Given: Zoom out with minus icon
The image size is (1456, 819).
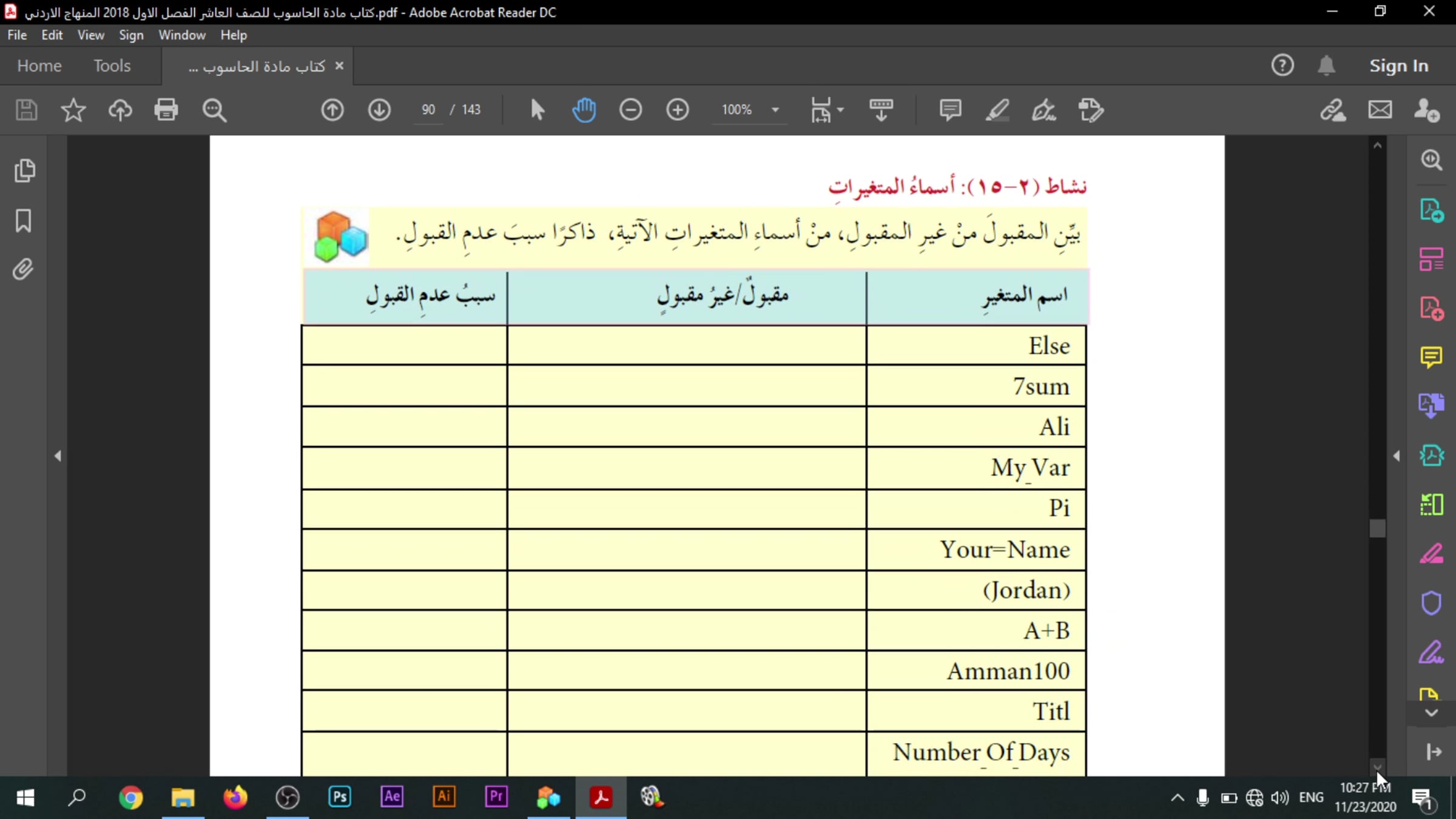Looking at the screenshot, I should pos(630,110).
